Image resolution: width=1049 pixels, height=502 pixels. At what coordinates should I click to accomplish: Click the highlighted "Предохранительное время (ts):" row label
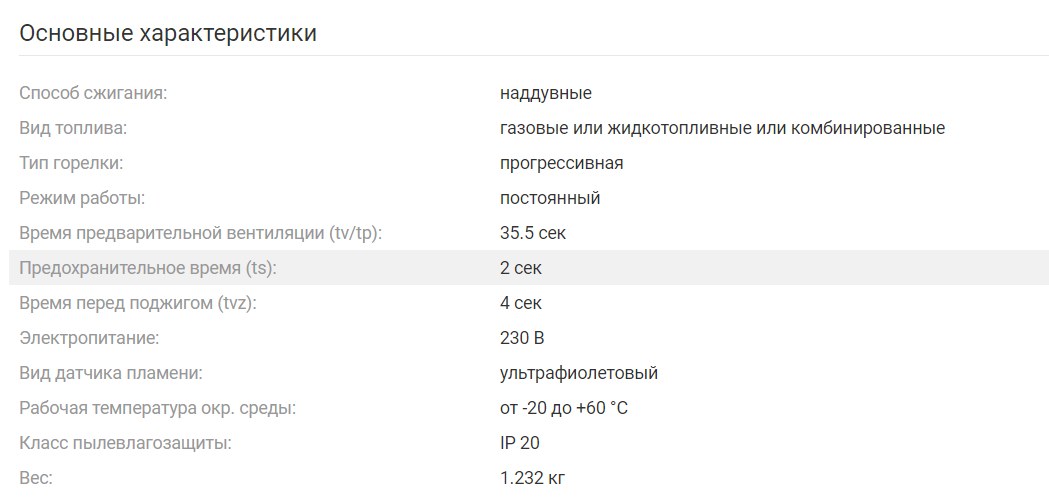pyautogui.click(x=148, y=268)
